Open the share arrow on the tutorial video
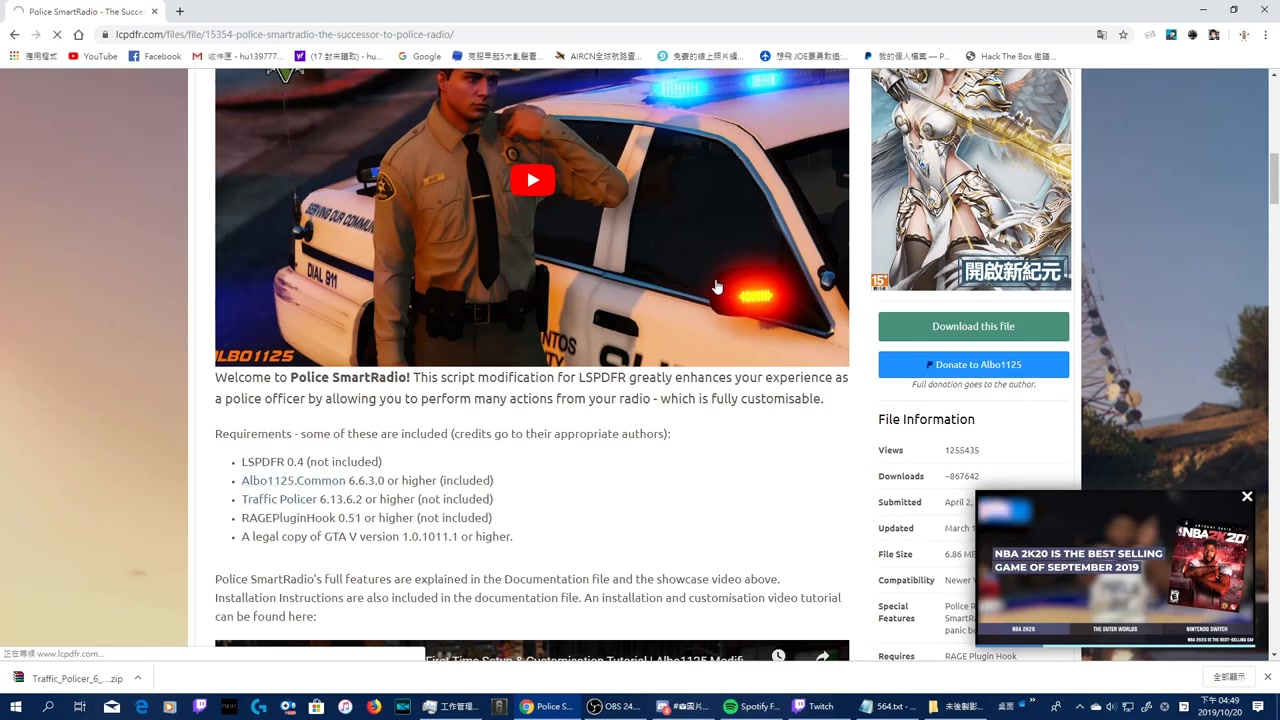1280x720 pixels. click(822, 656)
